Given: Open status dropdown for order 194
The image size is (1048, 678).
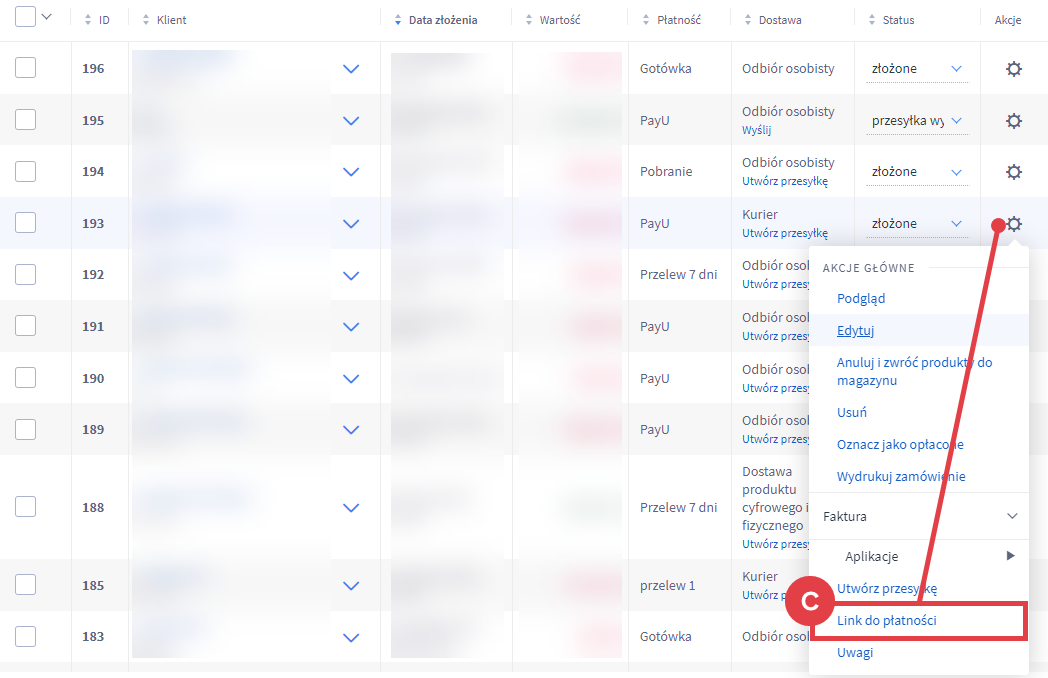Looking at the screenshot, I should 917,172.
